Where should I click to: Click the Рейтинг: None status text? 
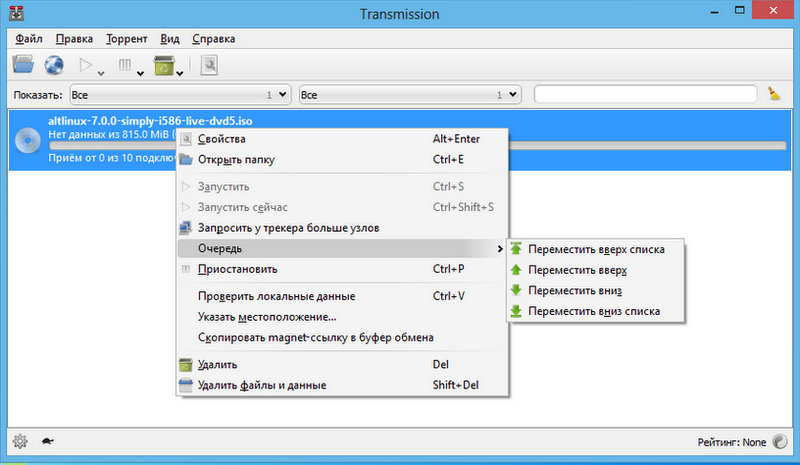tap(732, 442)
